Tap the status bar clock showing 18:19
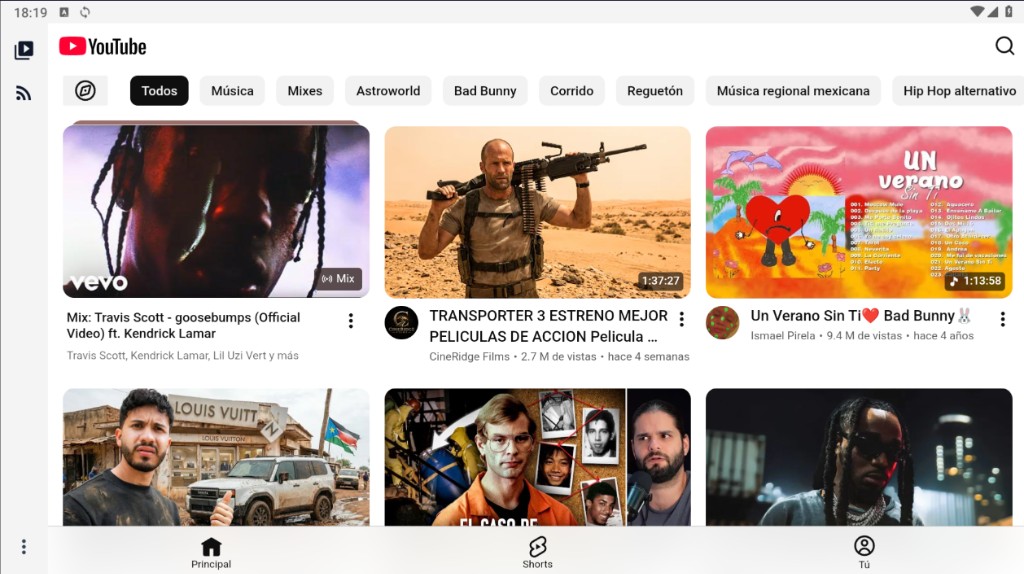 [x=31, y=12]
